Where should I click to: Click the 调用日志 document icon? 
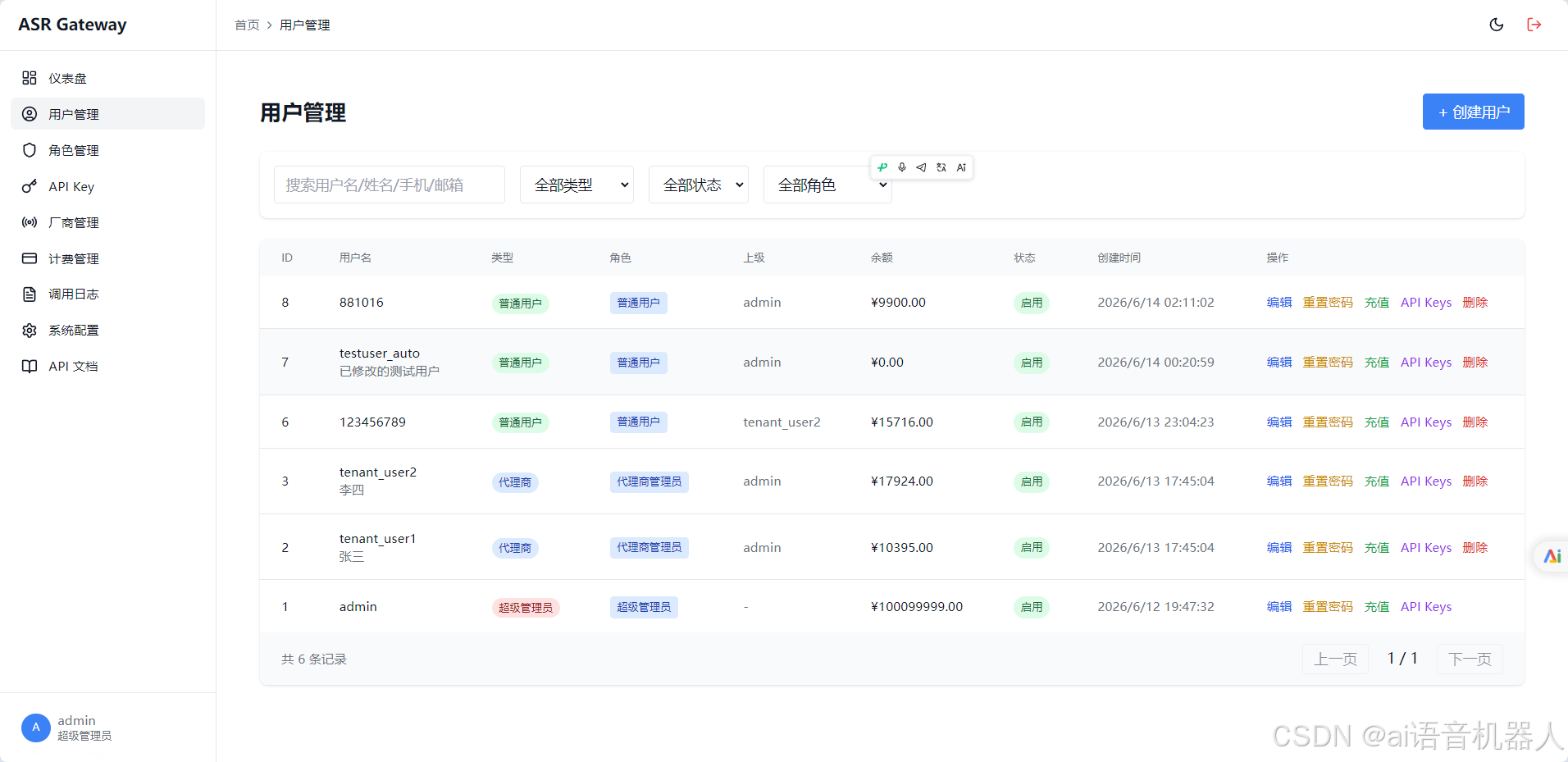coord(30,294)
